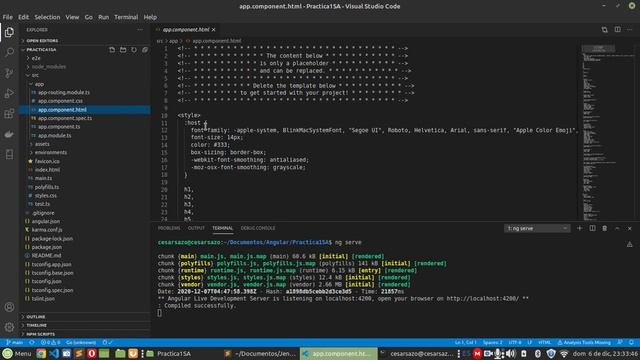Open the Help menu
Viewport: 640px width, 360px height.
(150, 17)
